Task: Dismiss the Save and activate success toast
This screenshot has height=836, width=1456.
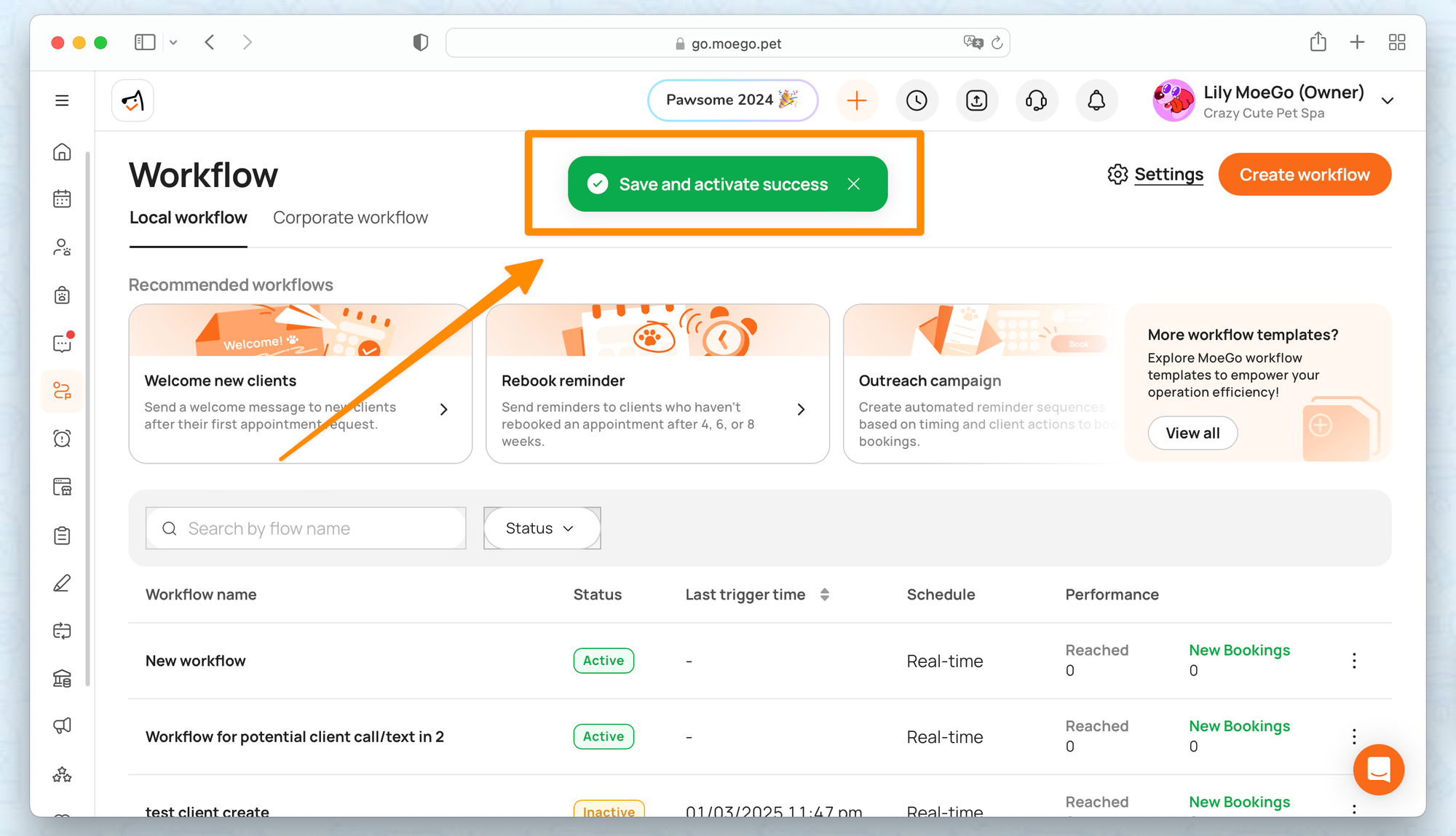Action: pos(854,184)
